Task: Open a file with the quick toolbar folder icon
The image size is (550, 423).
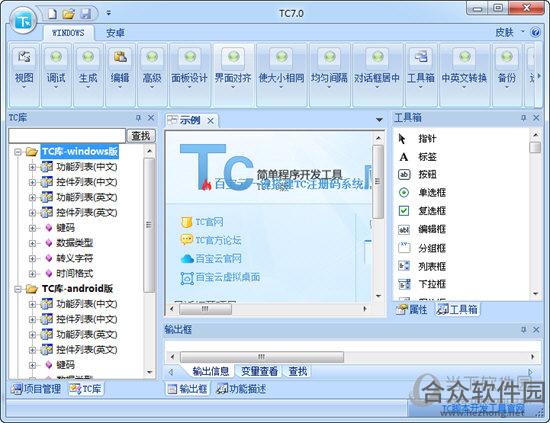Action: (x=69, y=14)
